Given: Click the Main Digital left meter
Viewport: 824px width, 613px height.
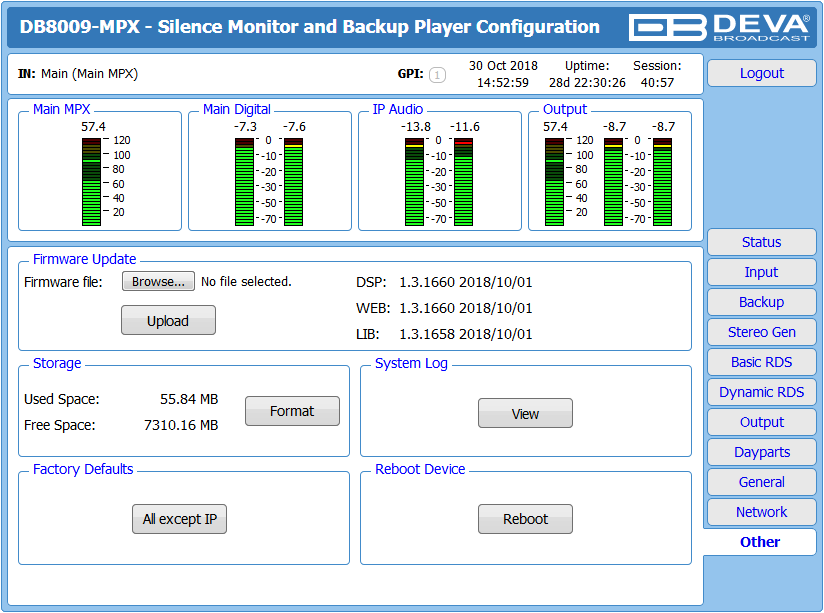Looking at the screenshot, I should [244, 182].
